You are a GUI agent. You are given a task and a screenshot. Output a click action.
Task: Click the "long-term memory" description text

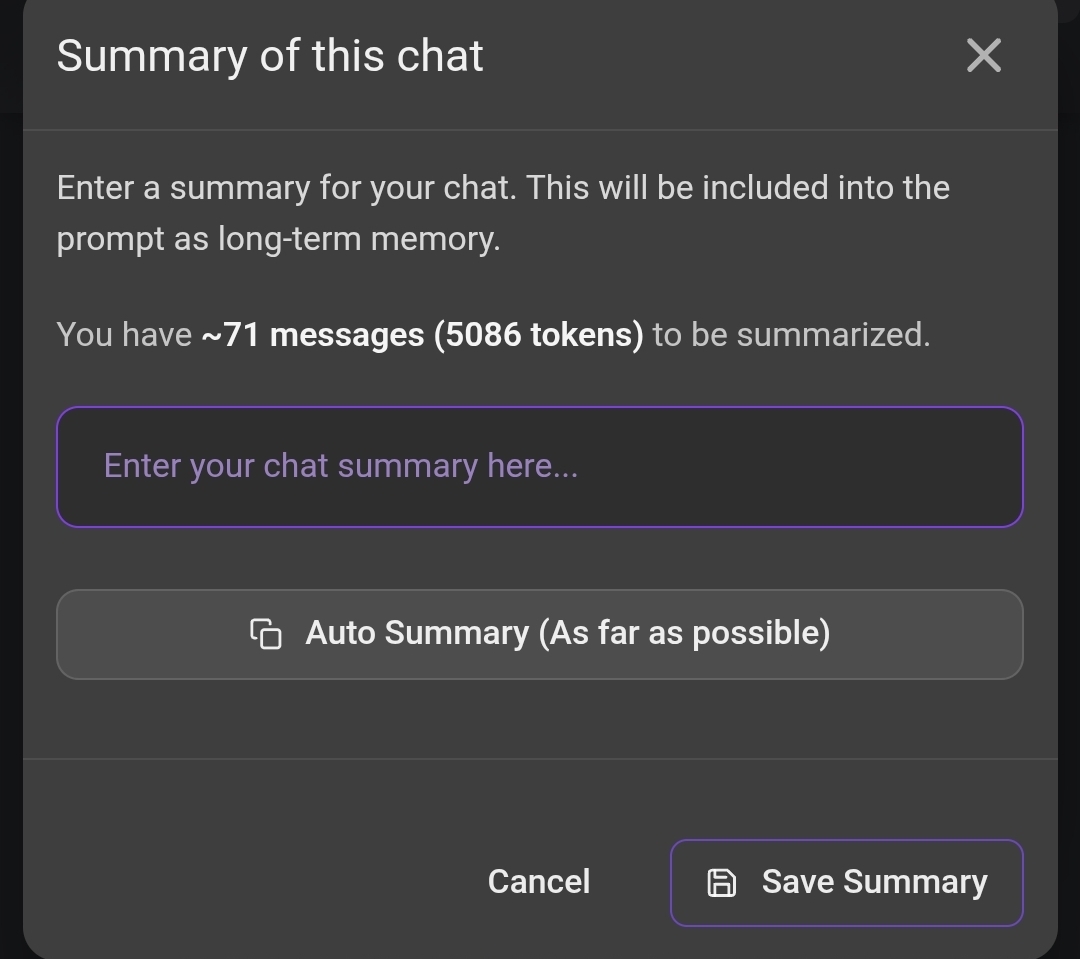click(x=358, y=240)
